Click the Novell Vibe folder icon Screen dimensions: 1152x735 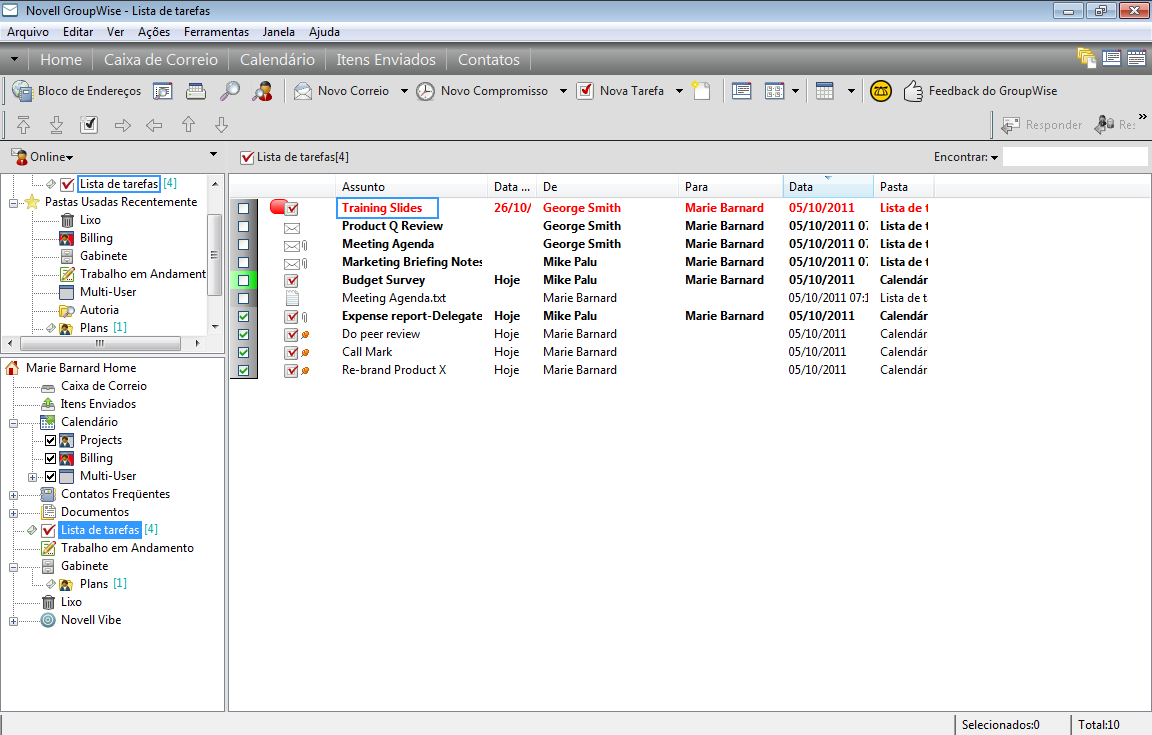pyautogui.click(x=48, y=620)
